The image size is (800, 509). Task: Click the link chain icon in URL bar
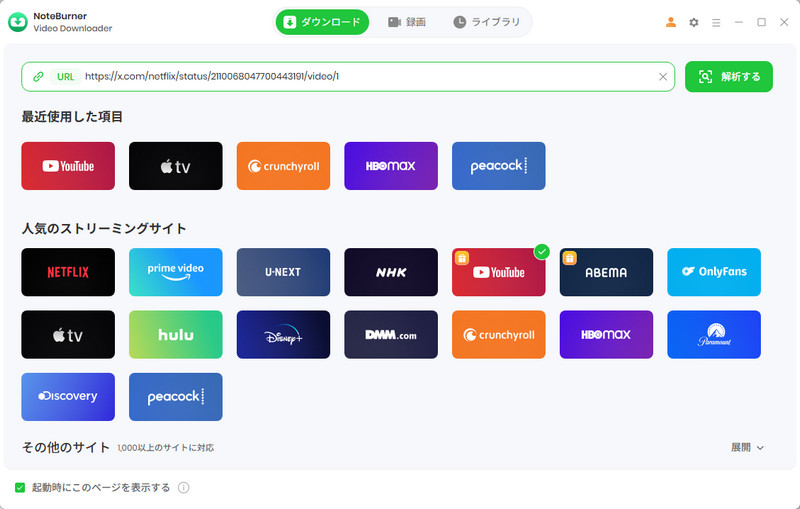pyautogui.click(x=38, y=77)
